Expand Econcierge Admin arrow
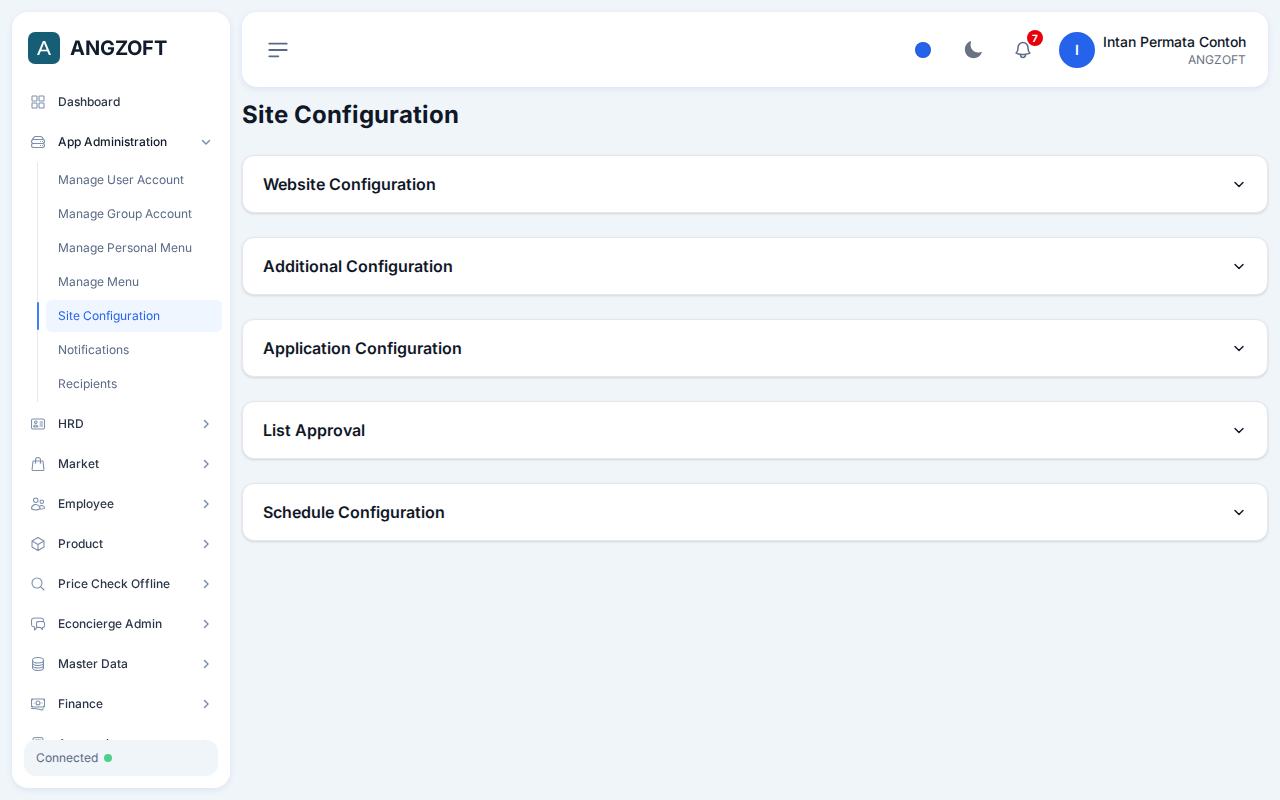This screenshot has height=800, width=1280. [x=206, y=624]
